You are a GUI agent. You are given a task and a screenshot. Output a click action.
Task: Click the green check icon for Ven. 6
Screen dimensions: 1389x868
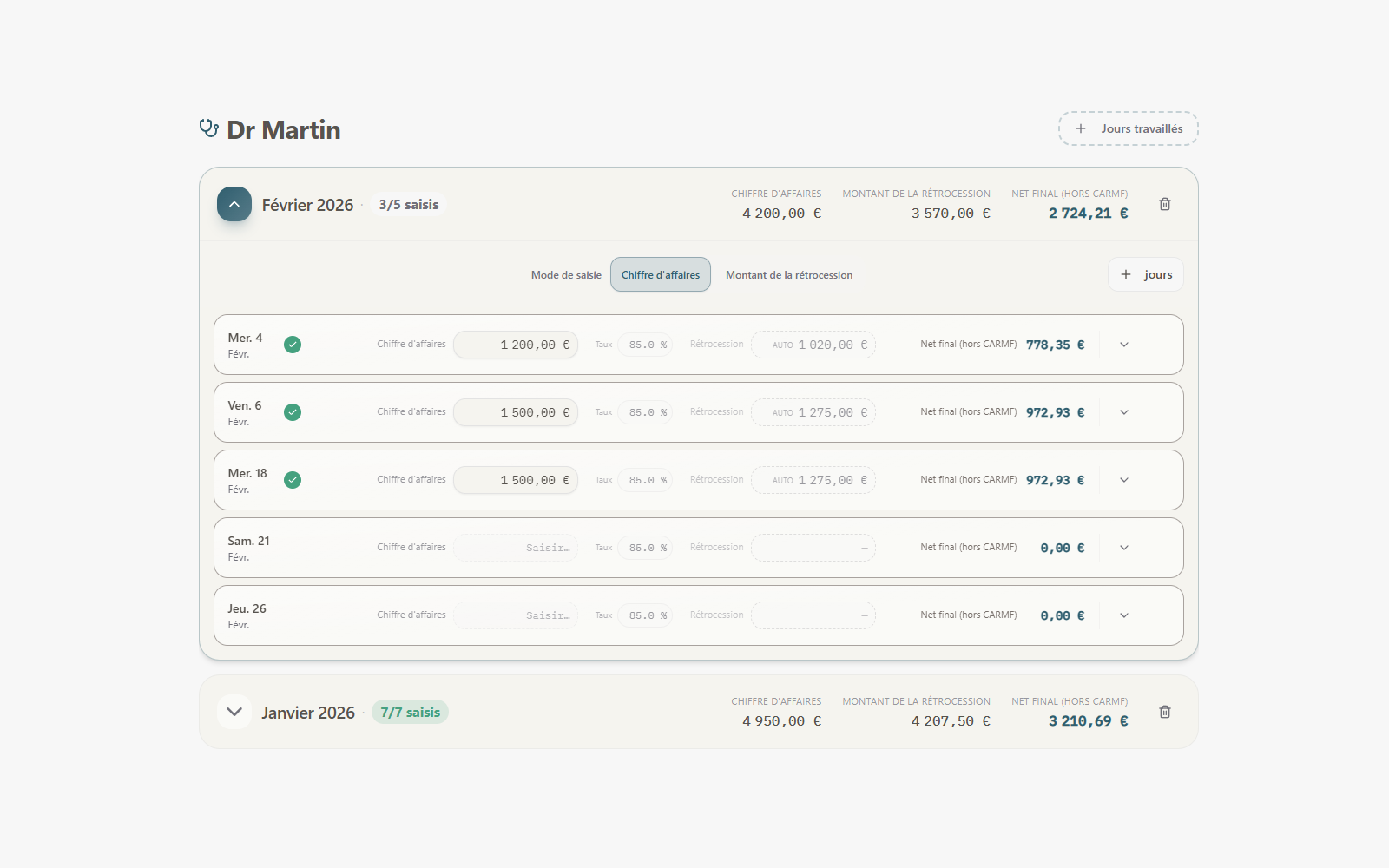click(x=293, y=412)
